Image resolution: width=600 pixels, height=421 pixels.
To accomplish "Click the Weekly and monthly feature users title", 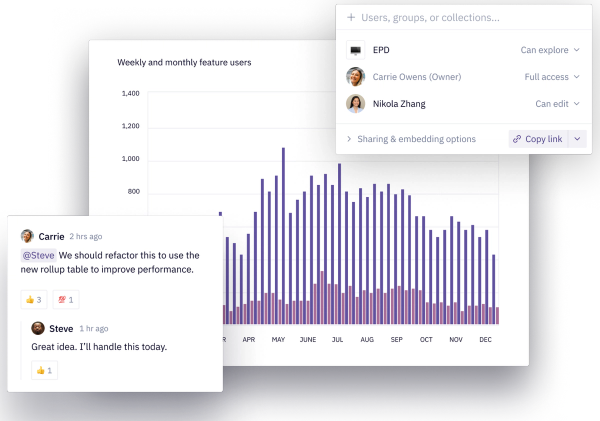I will pyautogui.click(x=184, y=62).
